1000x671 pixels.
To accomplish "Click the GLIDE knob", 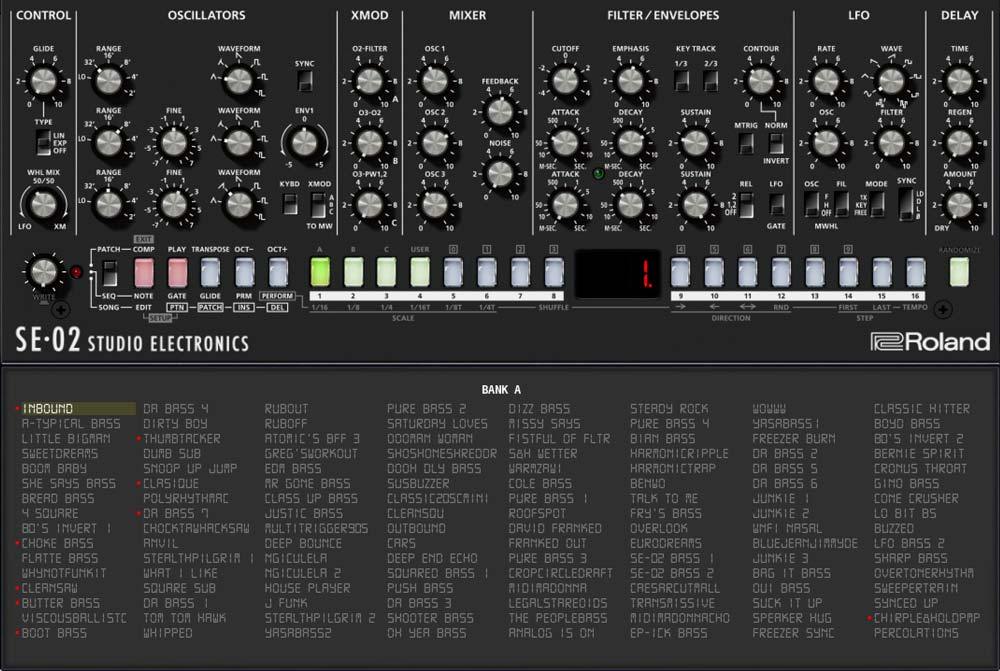I will [43, 81].
